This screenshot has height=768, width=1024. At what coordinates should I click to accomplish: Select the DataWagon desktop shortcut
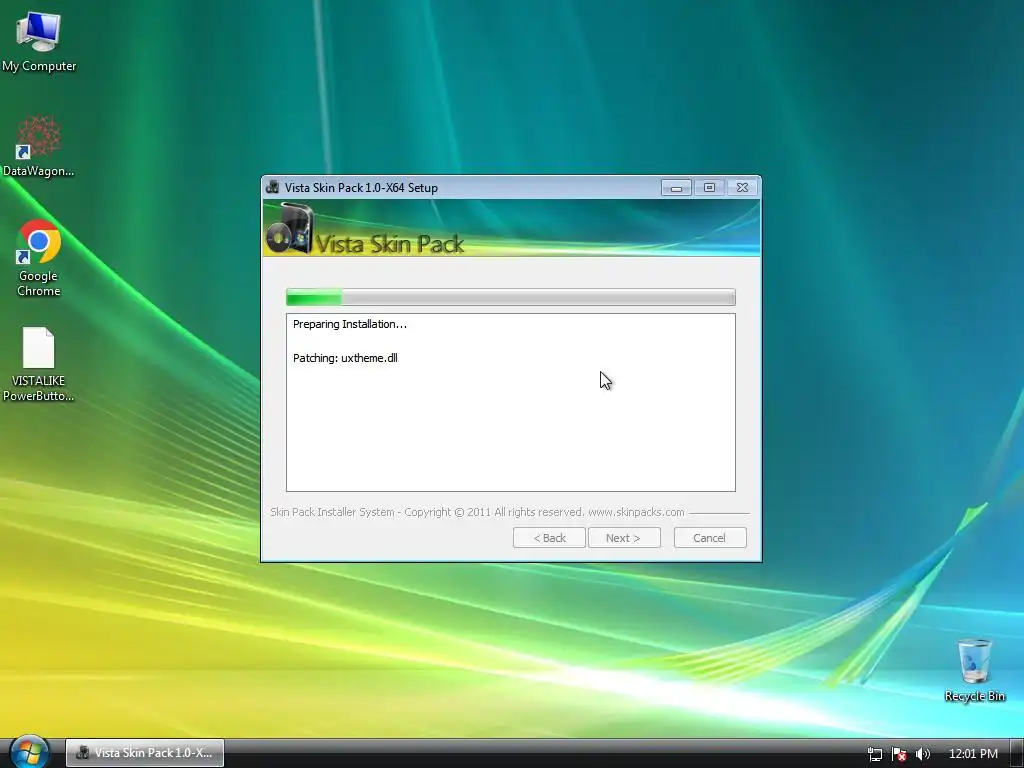click(x=39, y=146)
